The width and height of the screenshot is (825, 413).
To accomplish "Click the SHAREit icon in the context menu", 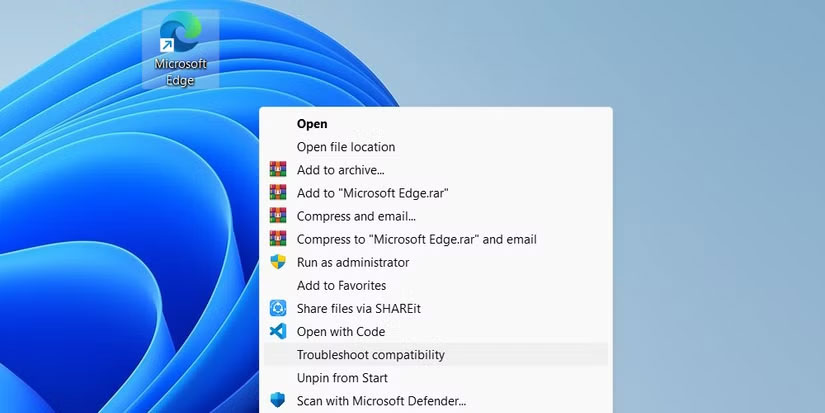I will click(x=278, y=309).
